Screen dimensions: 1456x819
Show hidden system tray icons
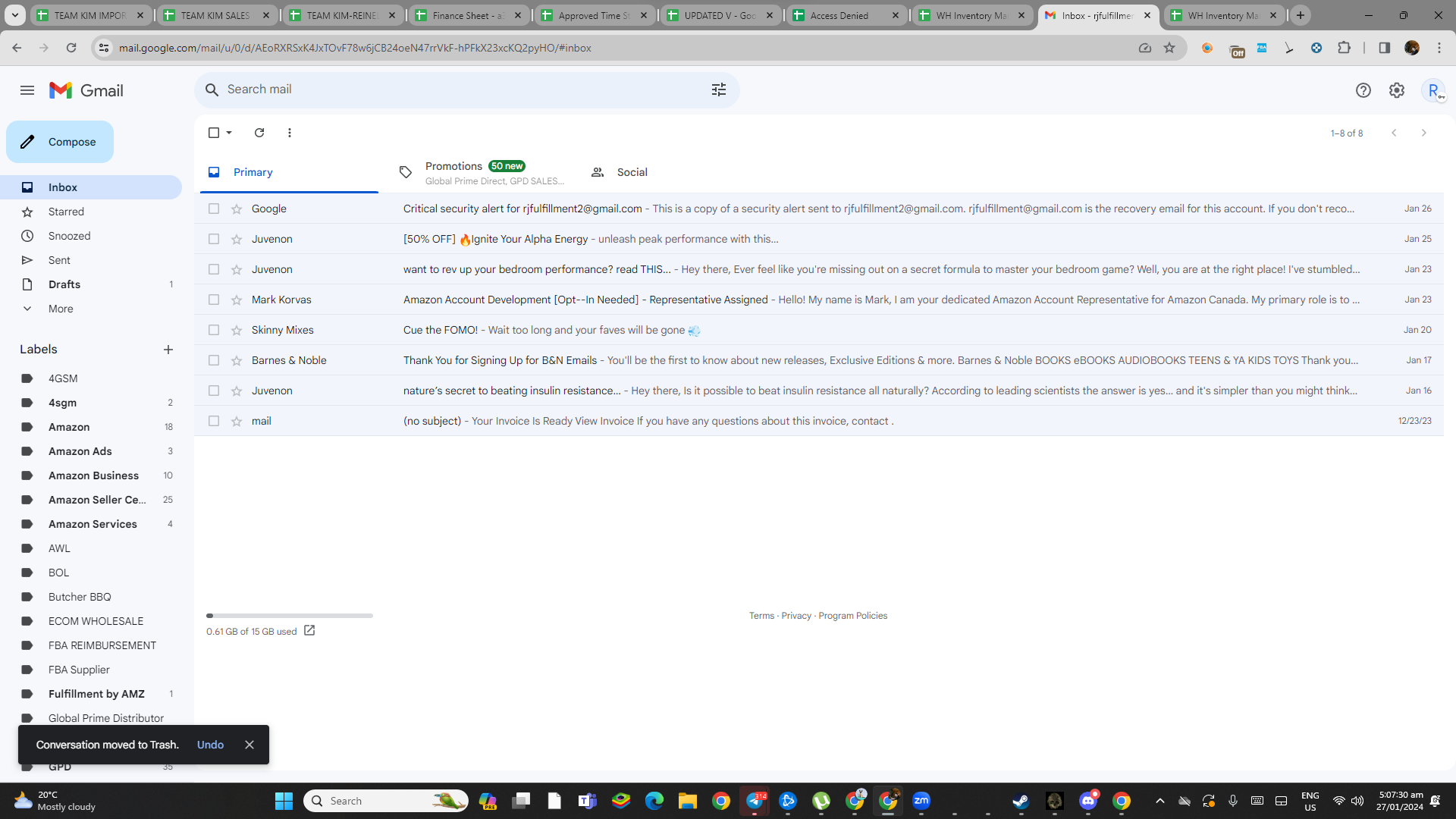(x=1159, y=801)
